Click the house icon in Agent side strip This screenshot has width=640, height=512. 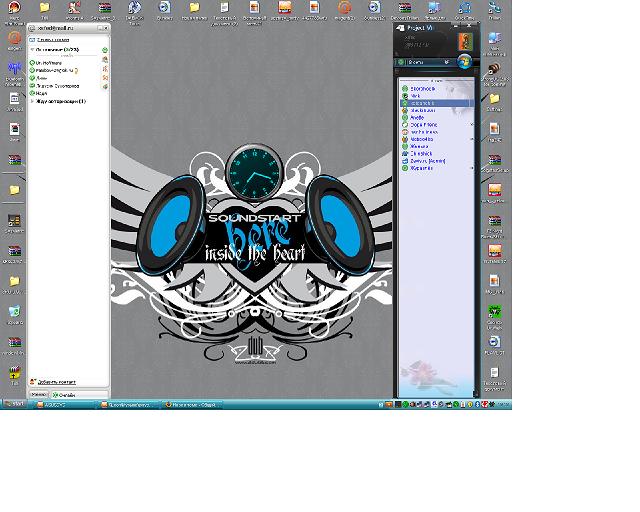pyautogui.click(x=105, y=60)
